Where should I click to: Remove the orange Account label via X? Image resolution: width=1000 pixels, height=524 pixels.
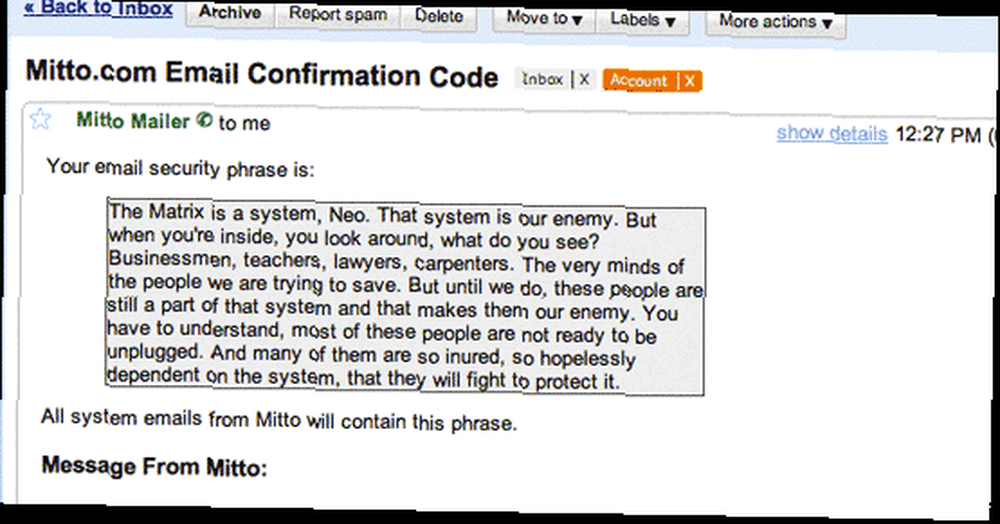pos(689,81)
